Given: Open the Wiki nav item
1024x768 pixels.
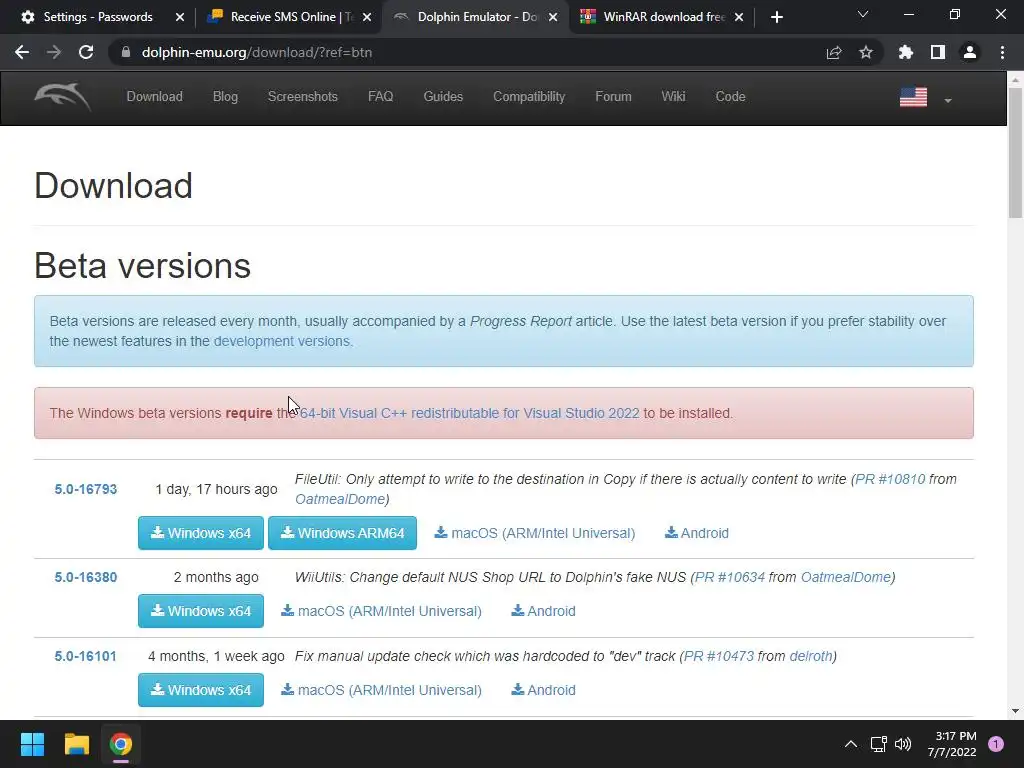Looking at the screenshot, I should 673,97.
